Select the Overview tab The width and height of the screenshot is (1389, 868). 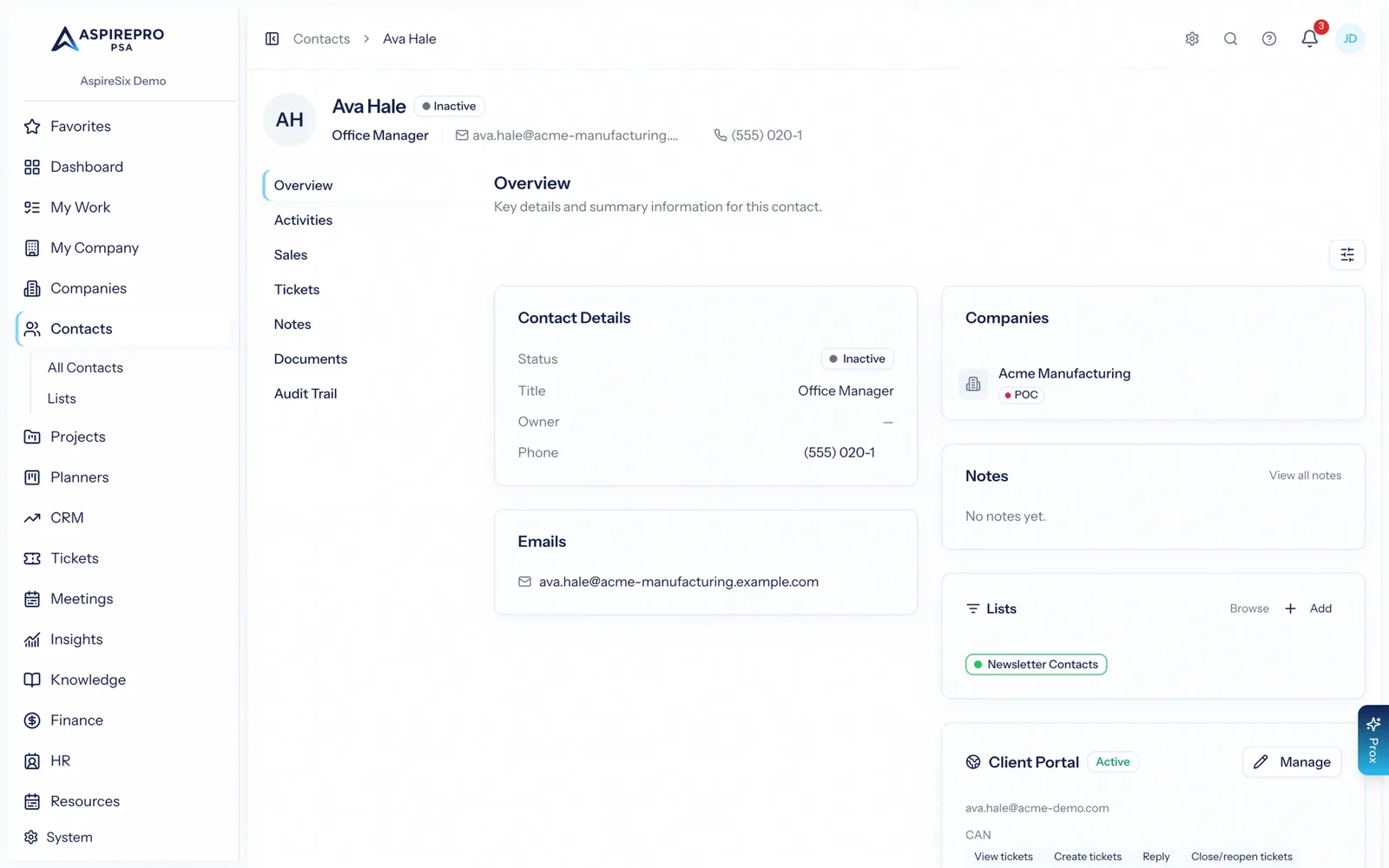point(356,186)
